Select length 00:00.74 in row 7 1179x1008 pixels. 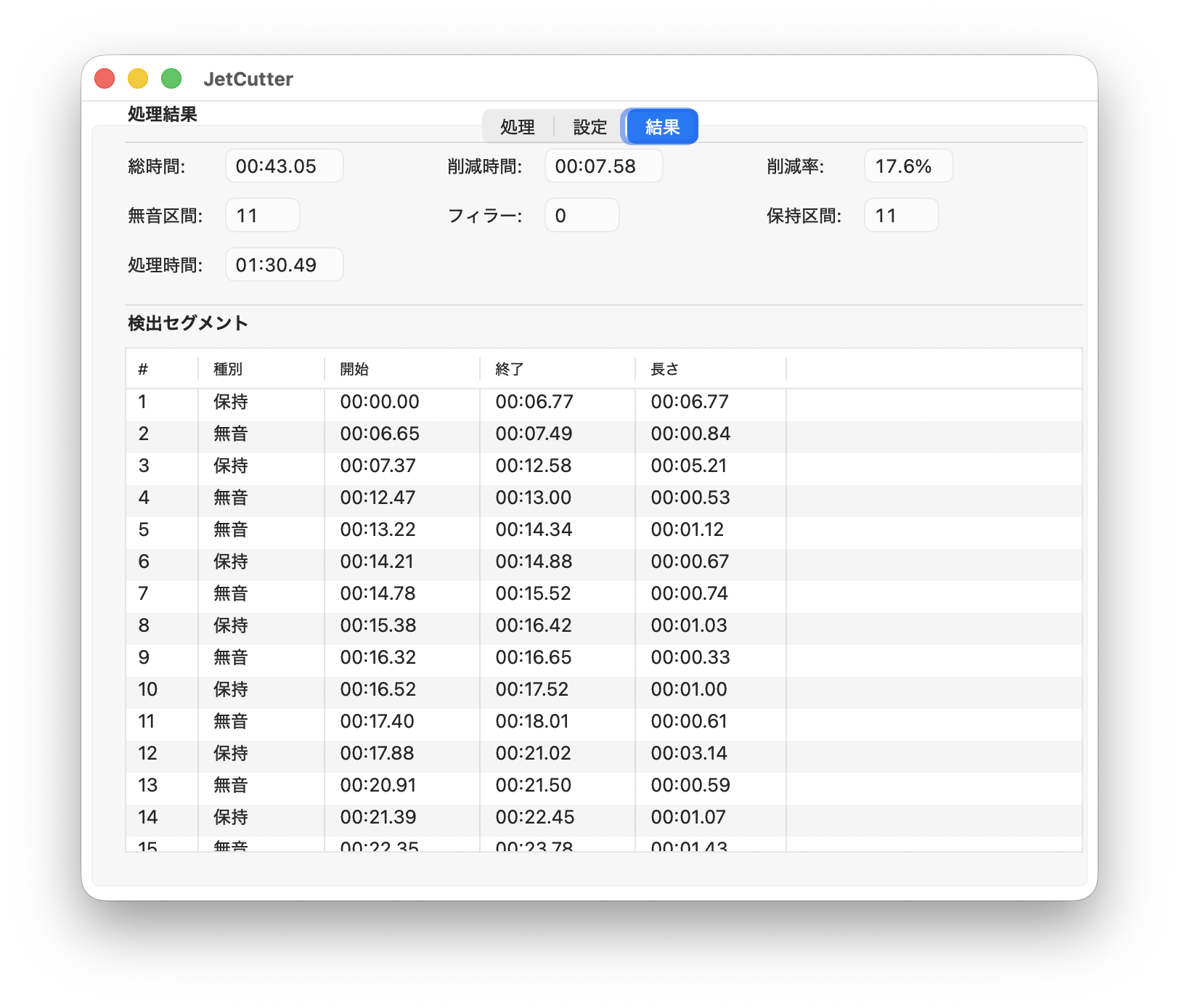pyautogui.click(x=689, y=593)
